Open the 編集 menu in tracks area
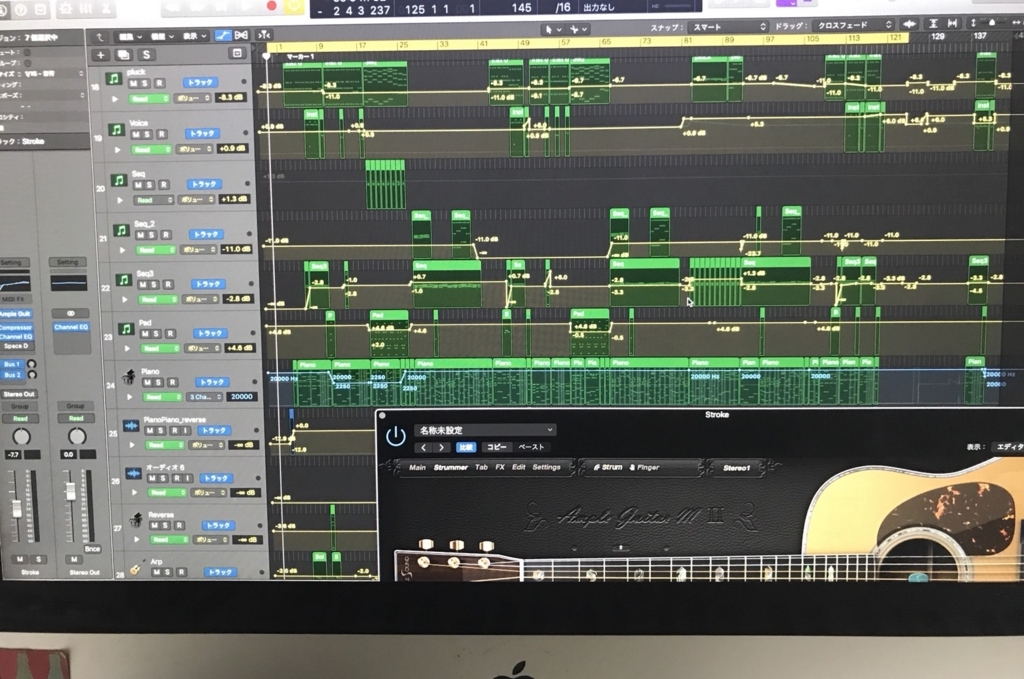Image resolution: width=1024 pixels, height=679 pixels. 129,37
